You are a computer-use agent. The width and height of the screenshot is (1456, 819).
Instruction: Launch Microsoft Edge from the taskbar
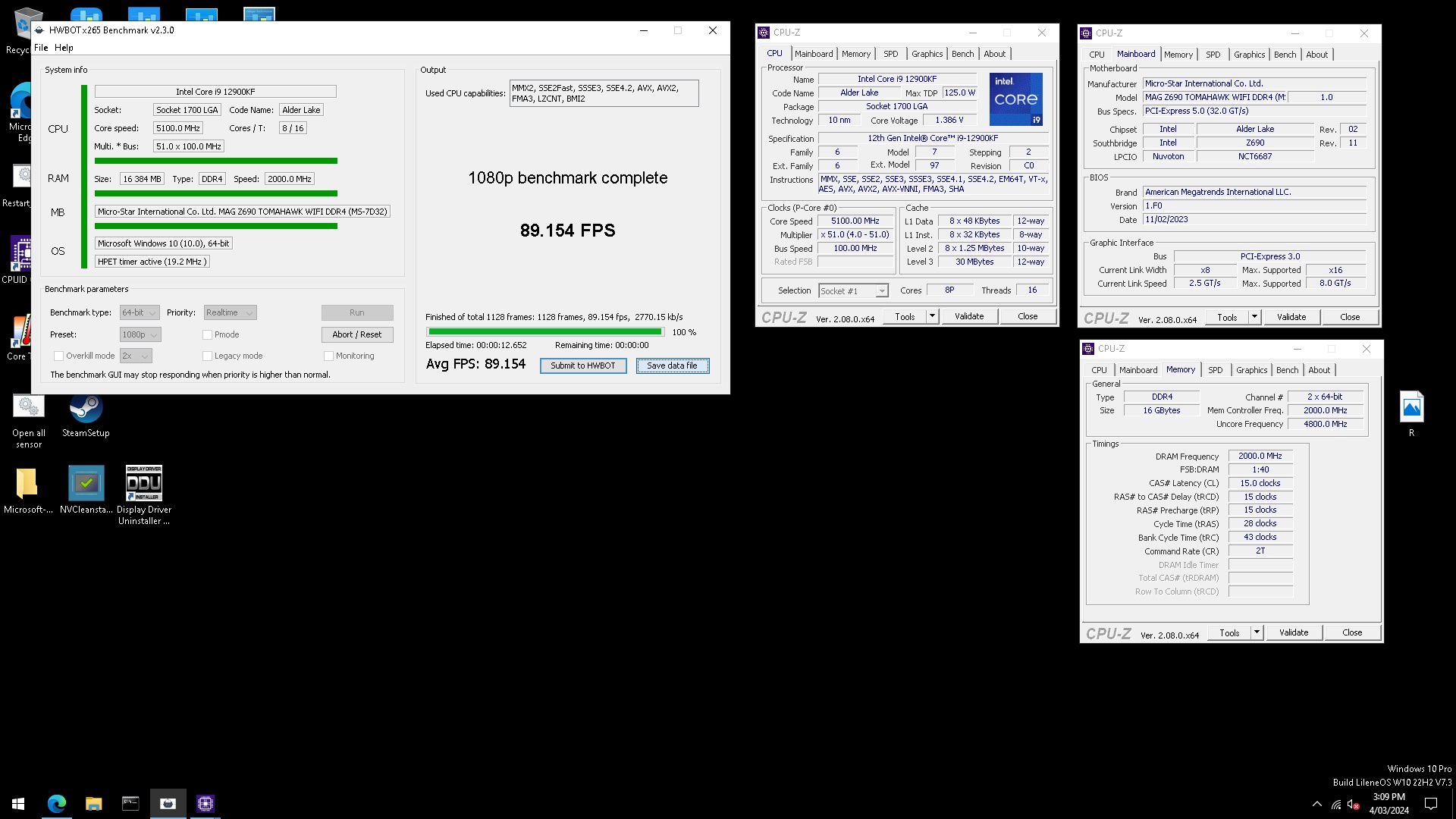click(x=56, y=803)
